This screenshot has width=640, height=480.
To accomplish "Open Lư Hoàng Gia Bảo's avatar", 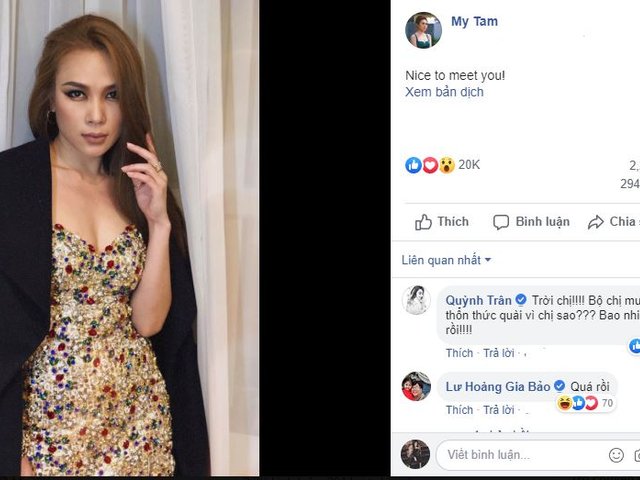I will click(416, 386).
